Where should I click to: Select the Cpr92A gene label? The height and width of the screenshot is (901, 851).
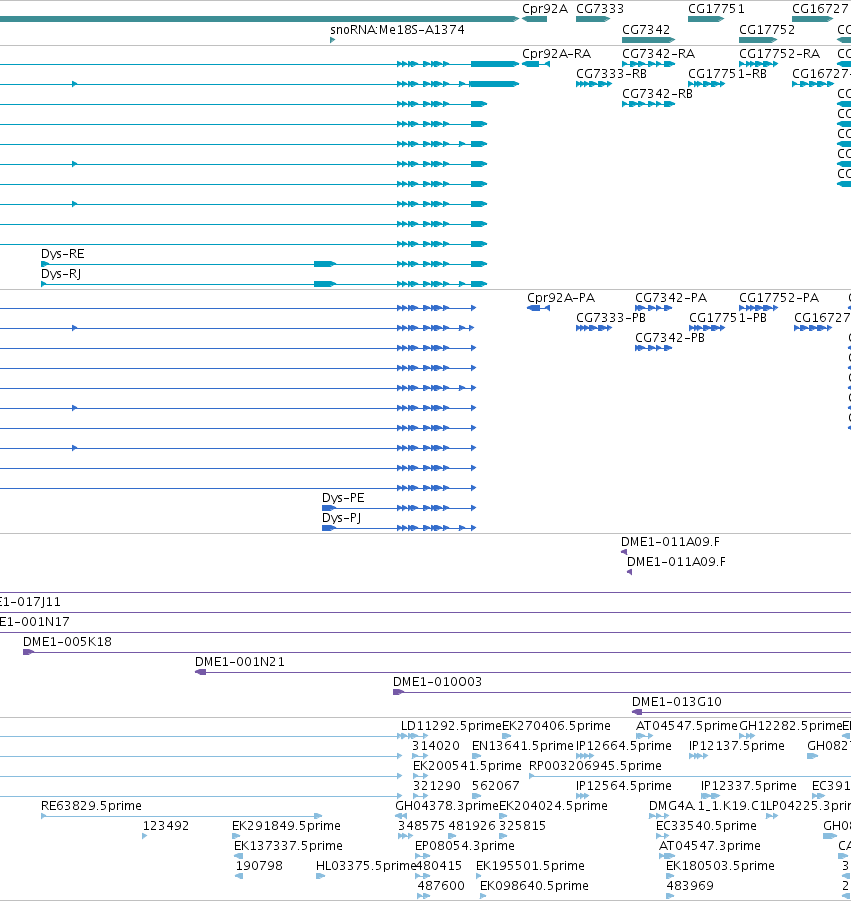tap(544, 9)
